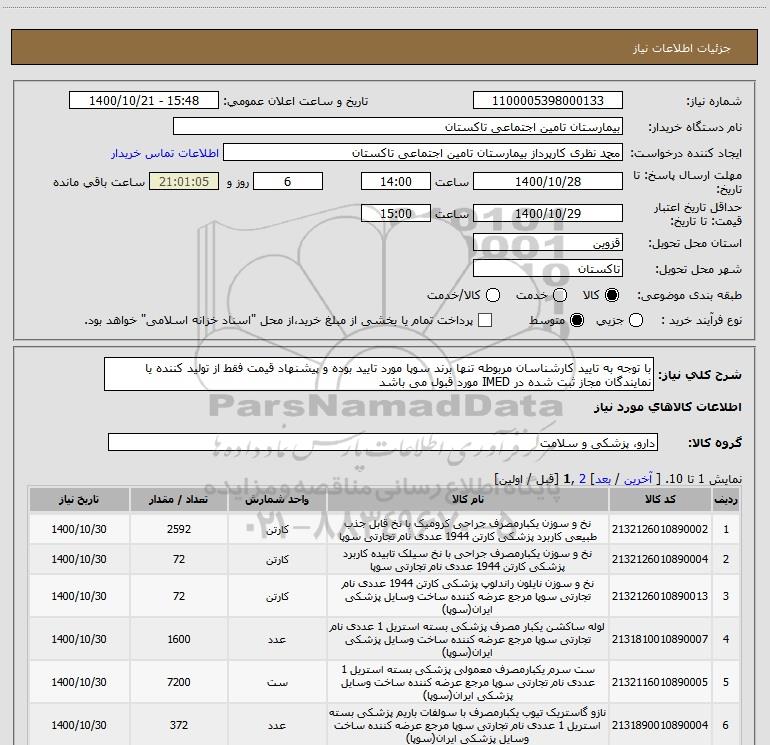Click the city field تاکستان
The height and width of the screenshot is (745, 770).
[548, 269]
